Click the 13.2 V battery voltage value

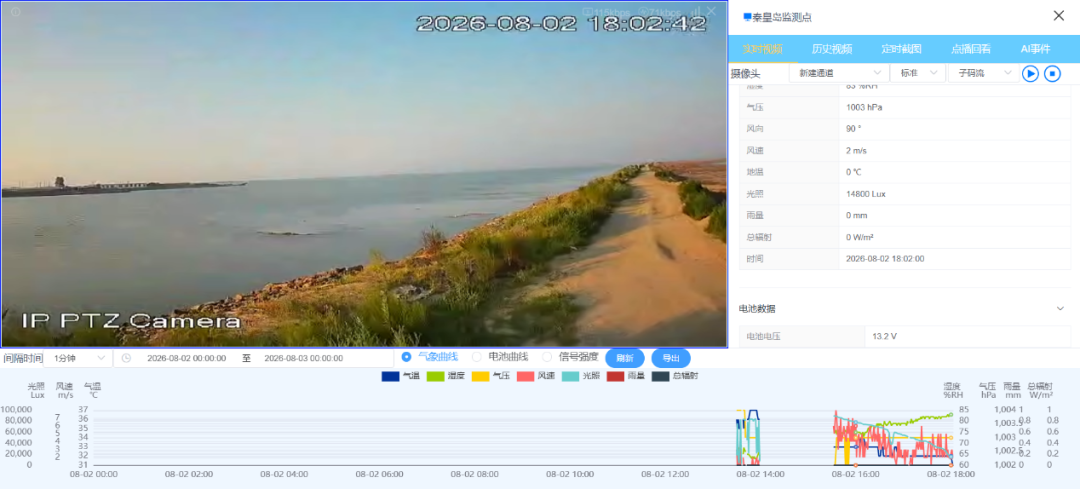884,337
